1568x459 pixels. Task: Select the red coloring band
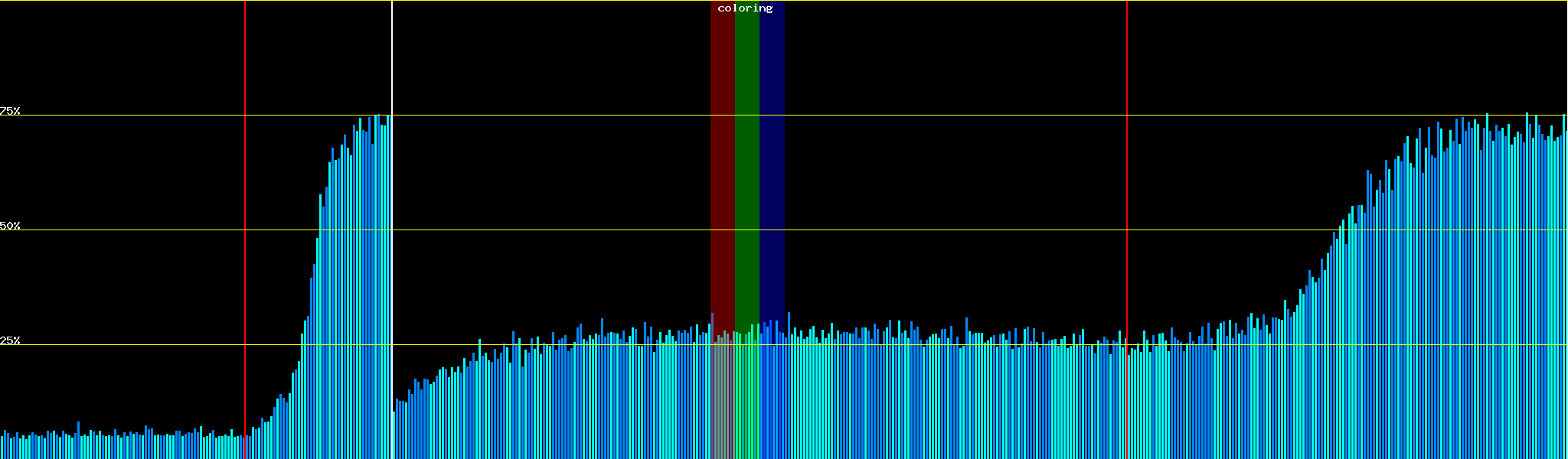(x=722, y=153)
